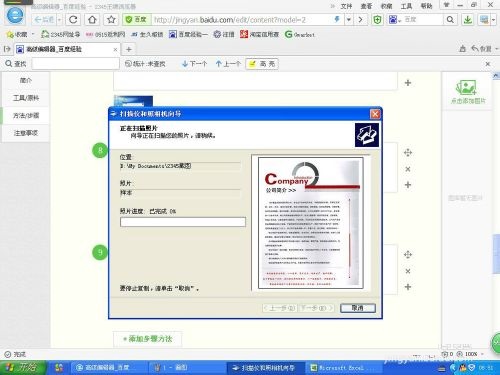Click the find-in-page search field
The height and width of the screenshot is (375, 500).
pyautogui.click(x=76, y=64)
